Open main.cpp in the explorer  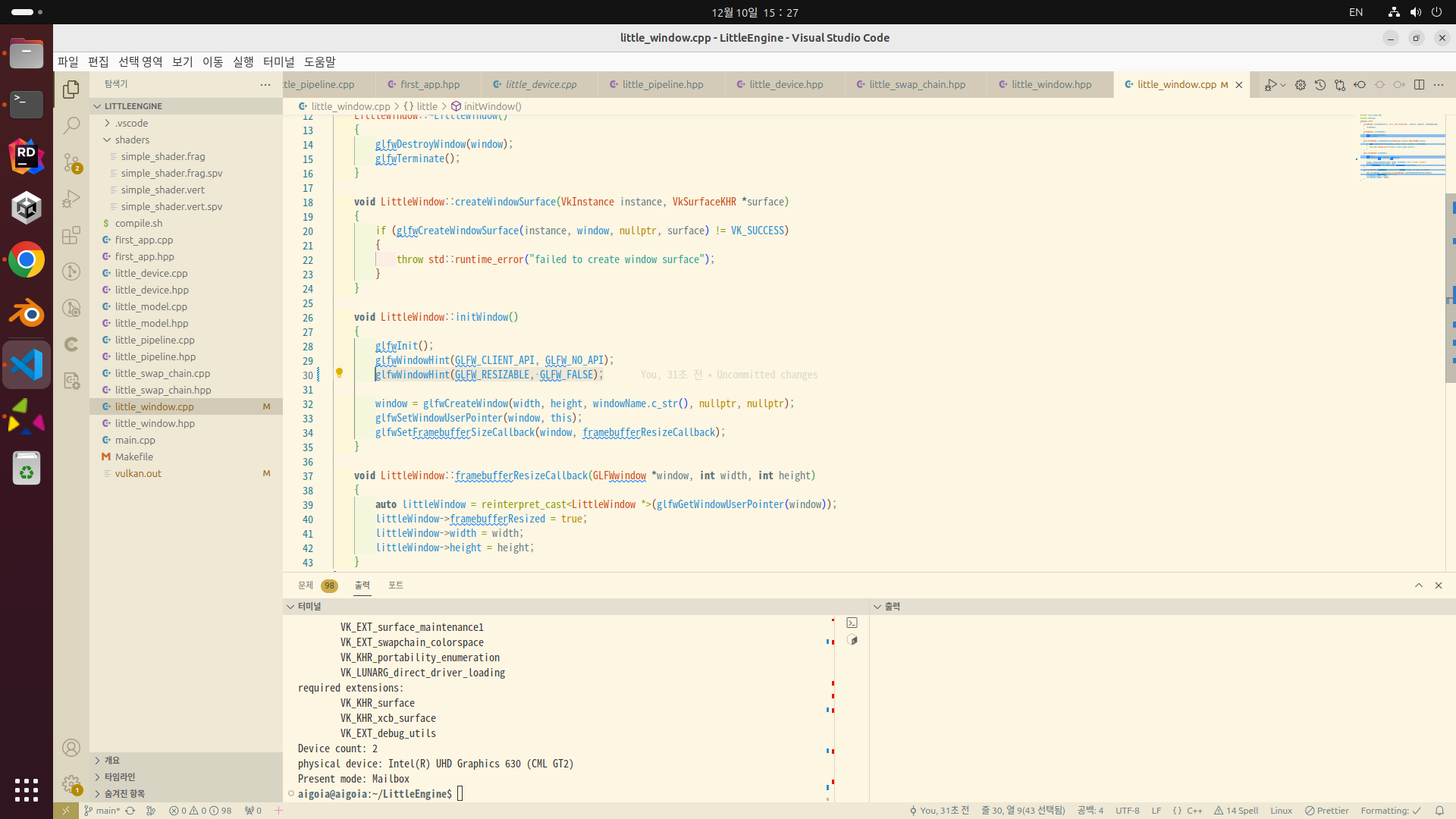[x=186, y=440]
